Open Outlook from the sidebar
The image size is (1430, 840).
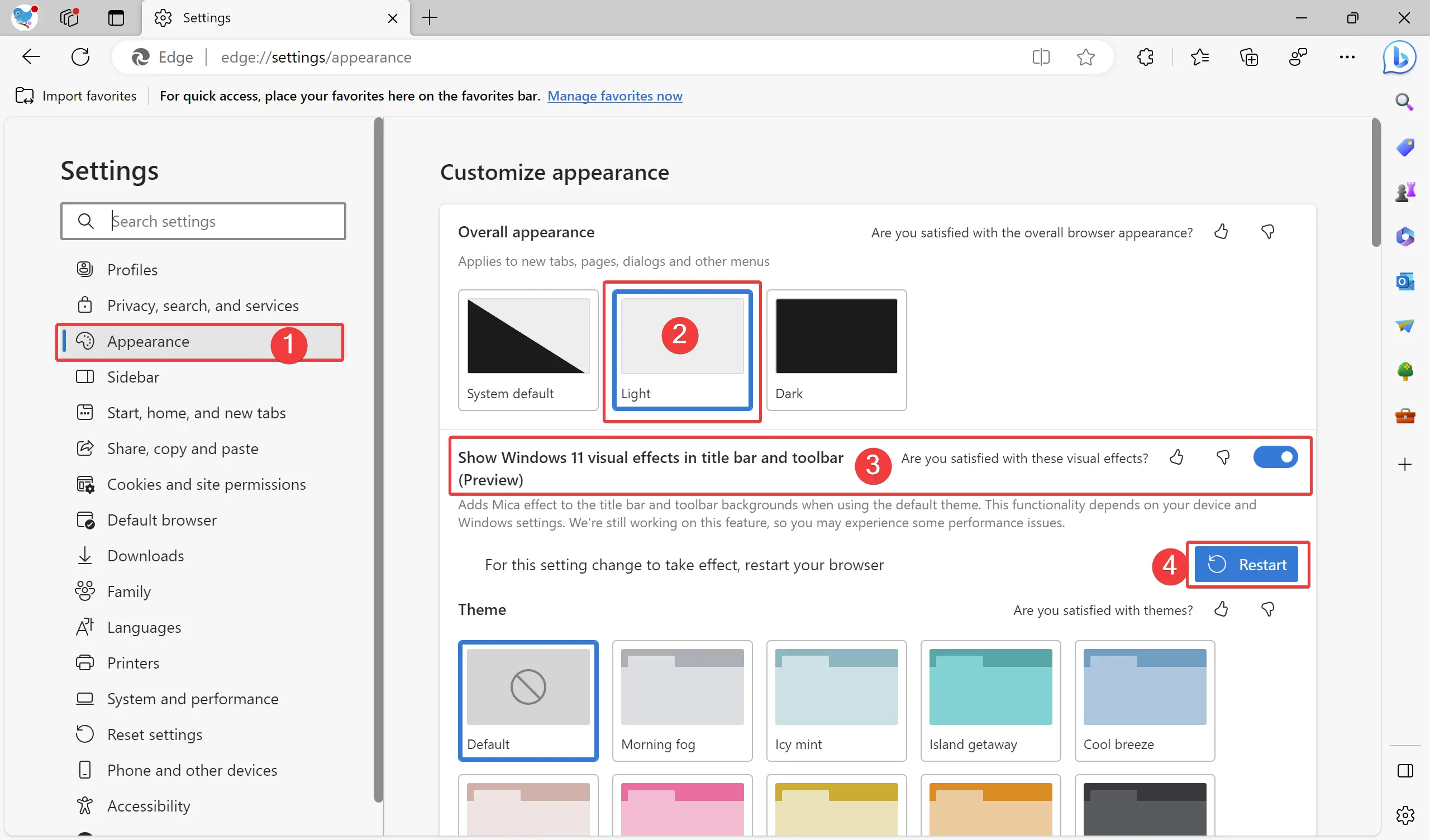tap(1405, 281)
